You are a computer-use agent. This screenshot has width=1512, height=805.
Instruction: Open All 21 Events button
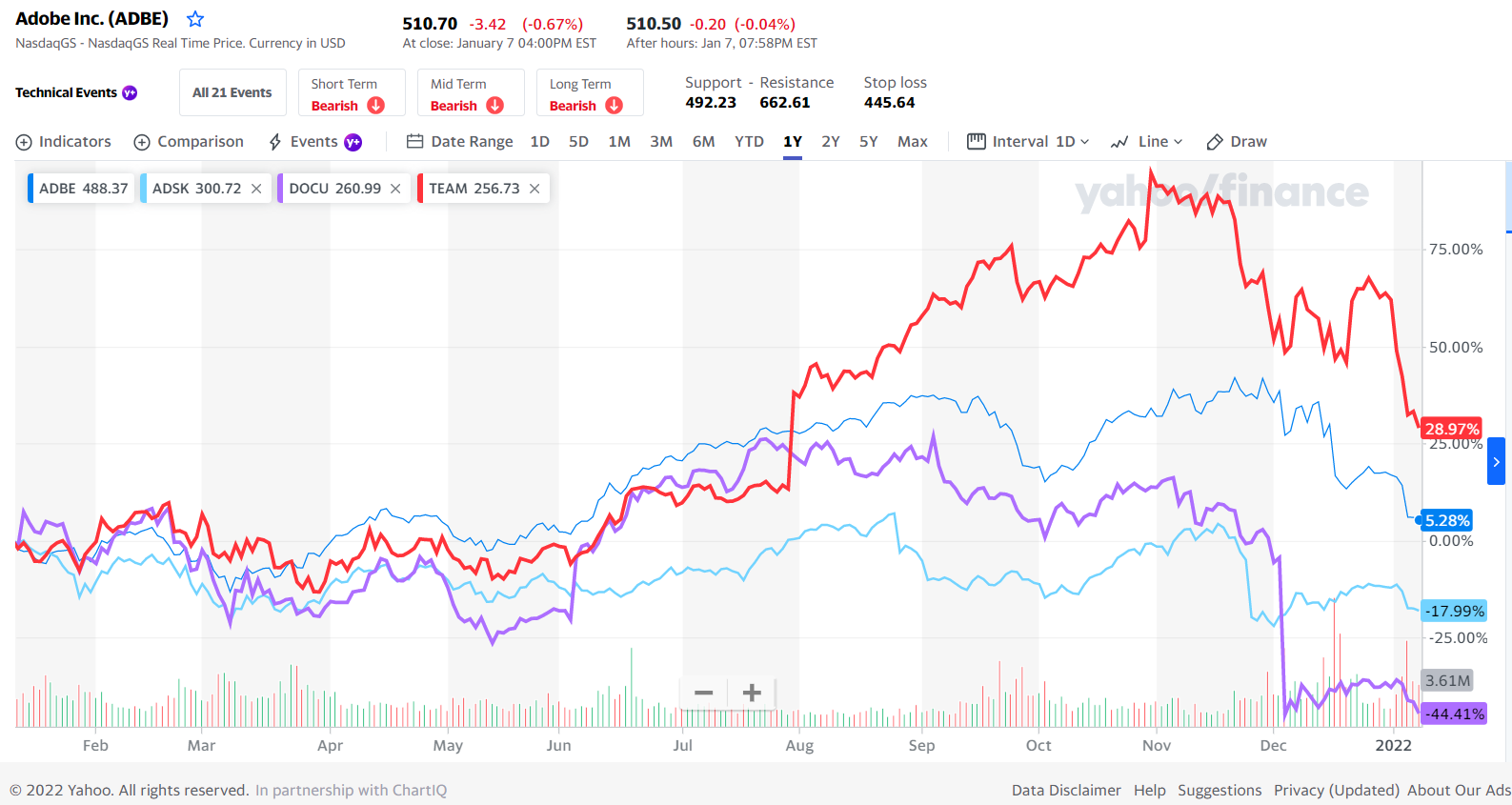232,92
